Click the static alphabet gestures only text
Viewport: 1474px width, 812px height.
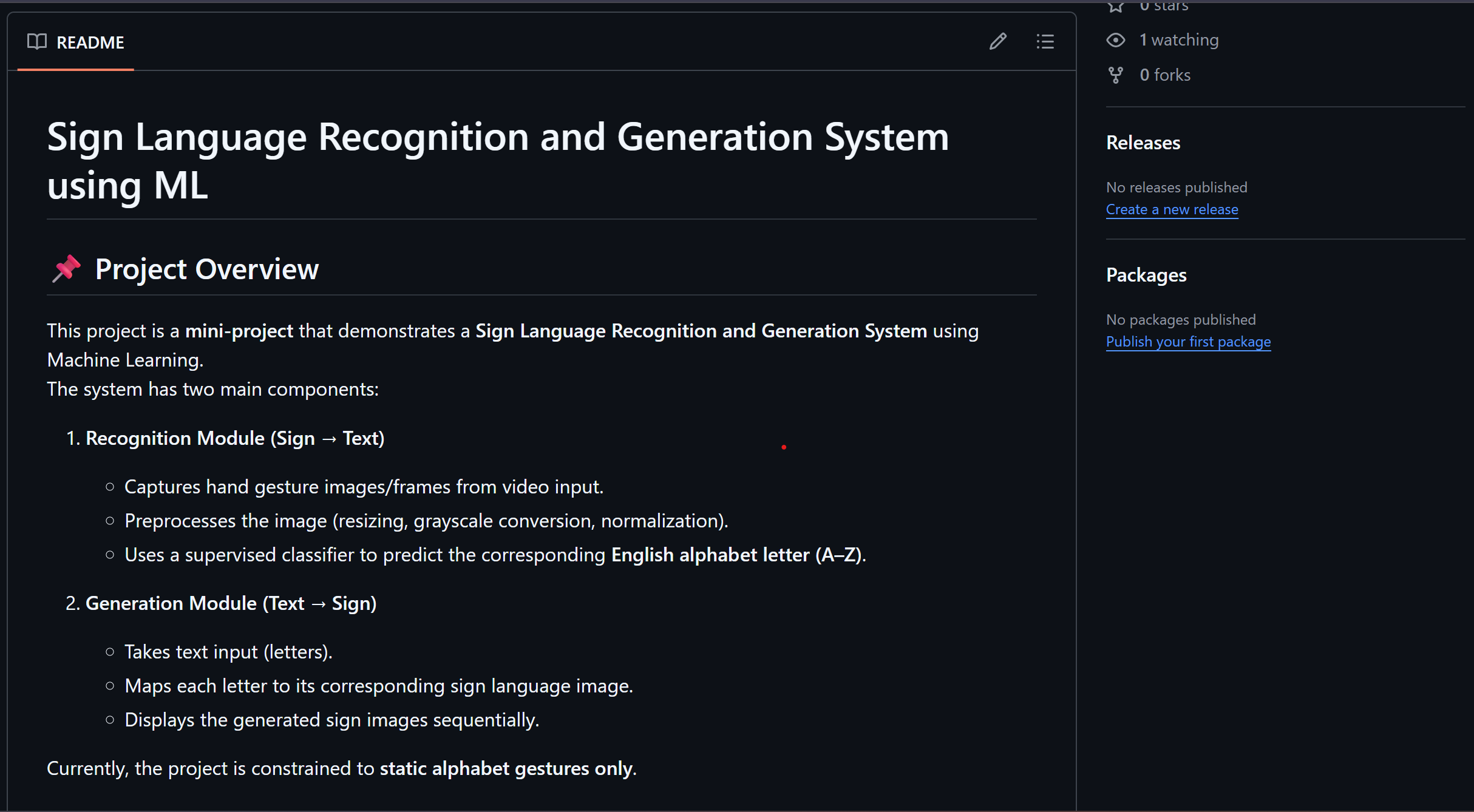(x=507, y=768)
